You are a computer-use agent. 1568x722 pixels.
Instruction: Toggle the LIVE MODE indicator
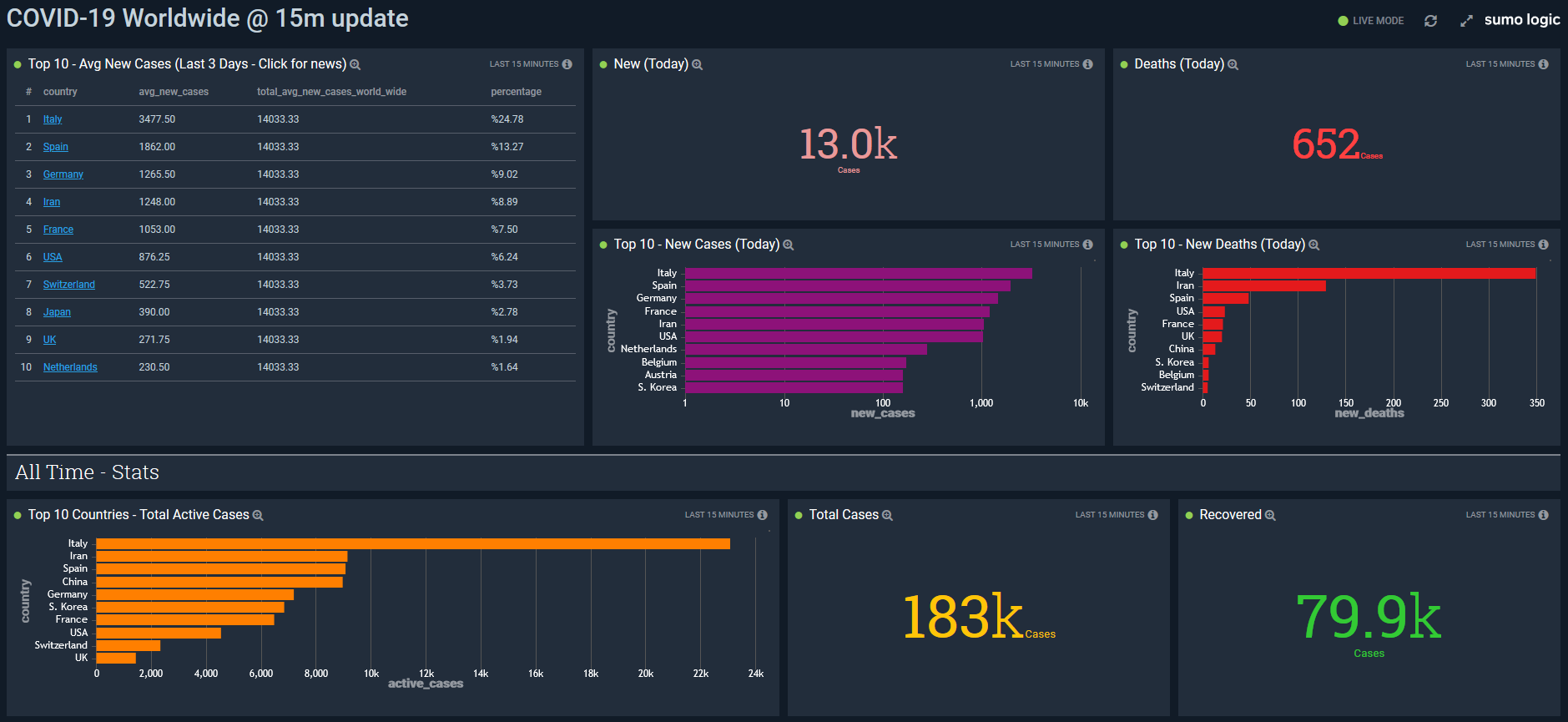tap(1371, 21)
